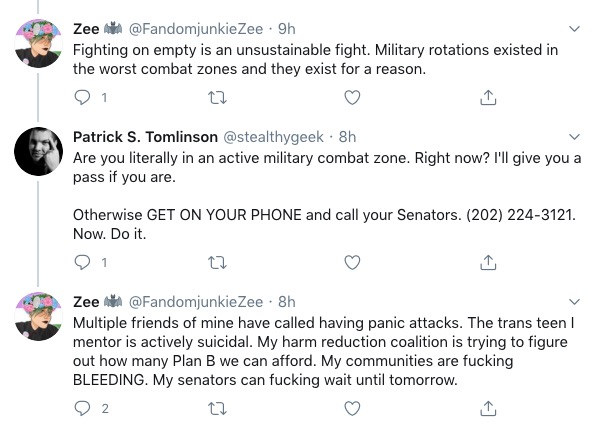Viewport: 596px width, 426px height.
Task: Reply to Zee's 9h military rotations tweet
Action: pos(82,98)
